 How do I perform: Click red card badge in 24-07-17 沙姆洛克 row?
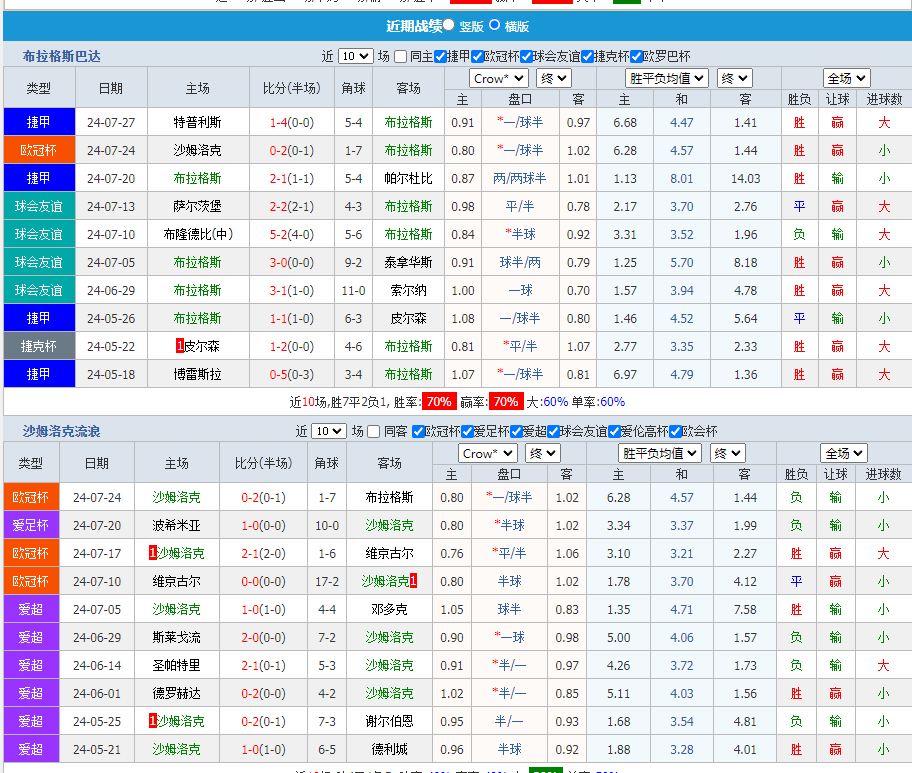(152, 553)
